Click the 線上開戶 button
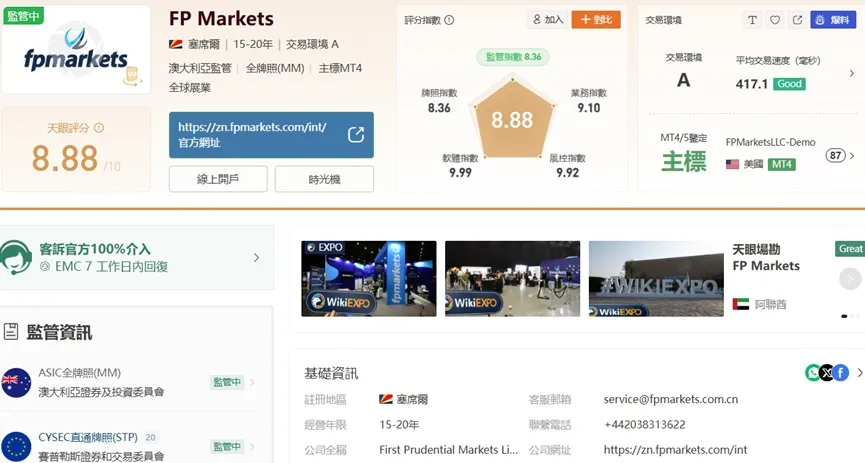 coord(218,179)
